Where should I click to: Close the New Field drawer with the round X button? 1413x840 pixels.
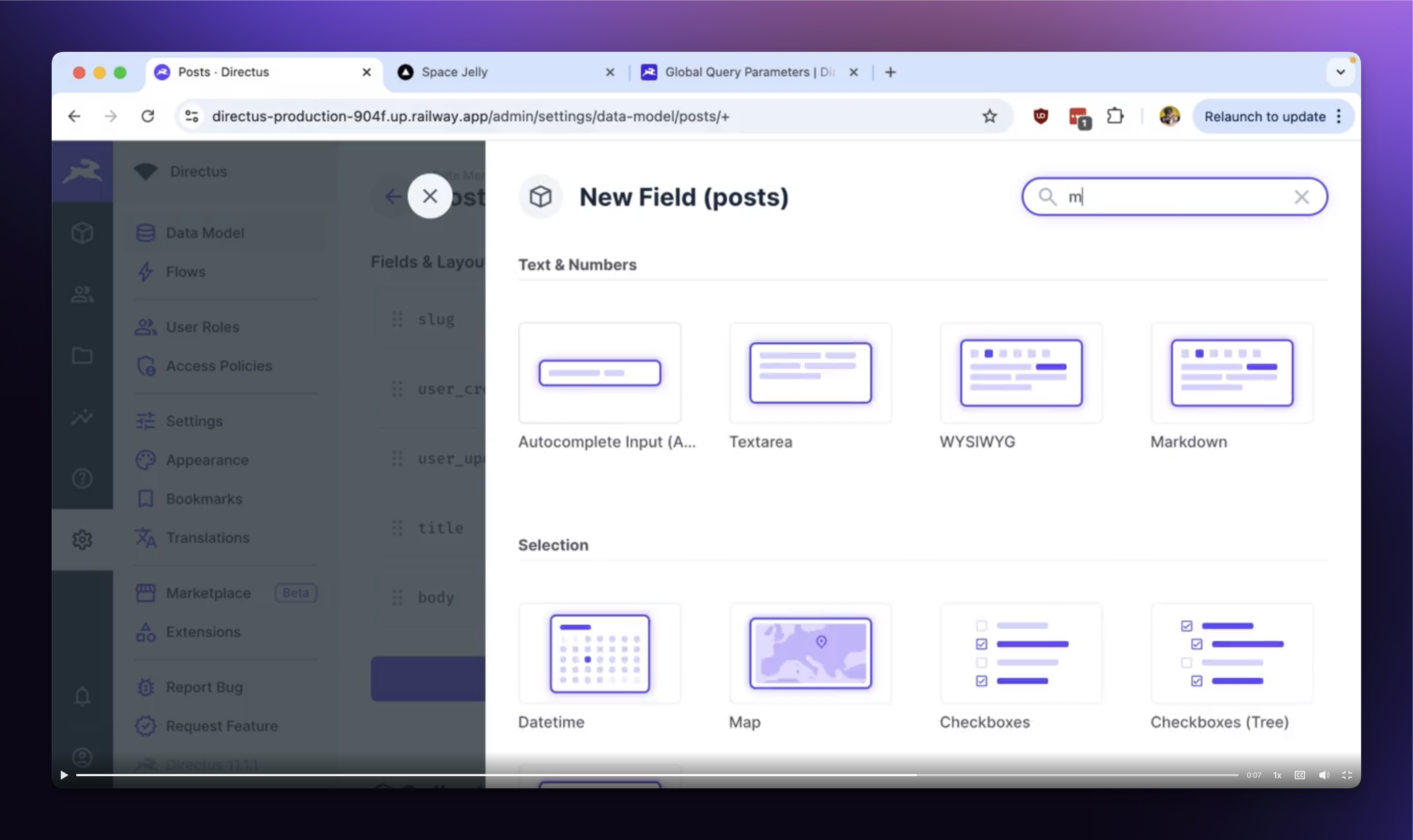(430, 196)
